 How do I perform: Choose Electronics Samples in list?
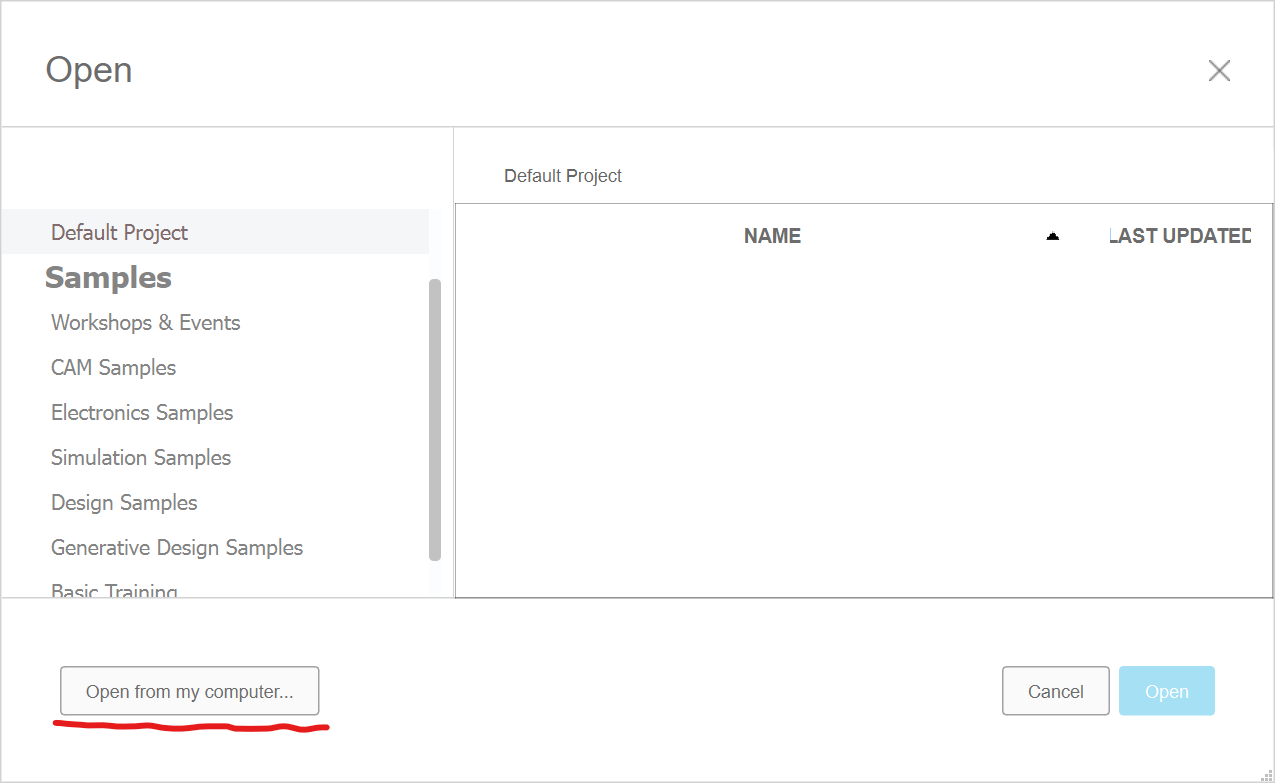click(x=142, y=413)
